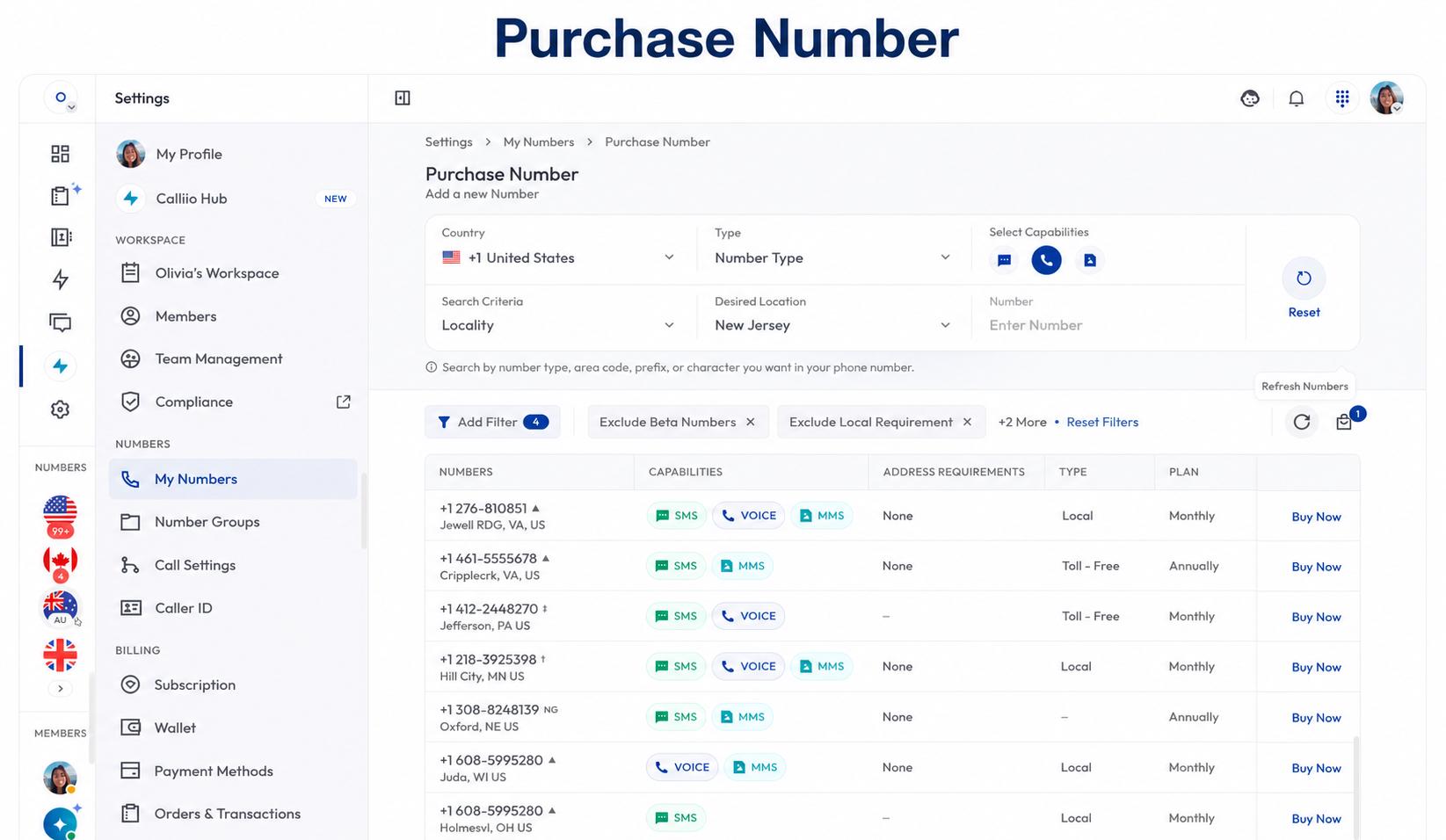Image resolution: width=1446 pixels, height=840 pixels.
Task: Toggle the SMS capability filter
Action: coord(1004,260)
